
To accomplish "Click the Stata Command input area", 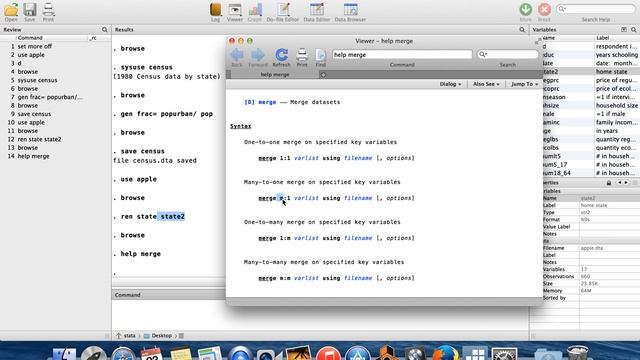I will 320,314.
